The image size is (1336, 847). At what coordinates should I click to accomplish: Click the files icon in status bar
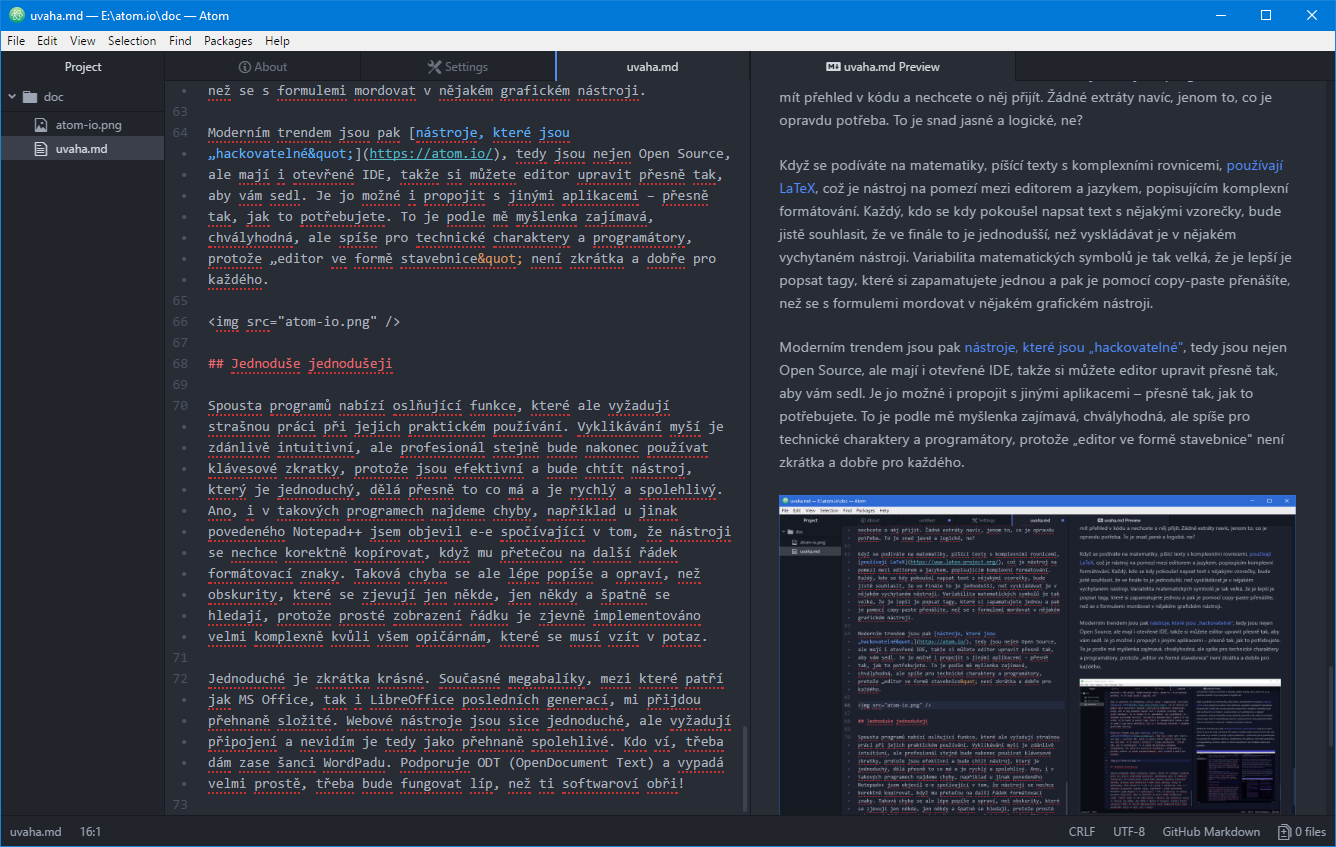pos(1284,832)
